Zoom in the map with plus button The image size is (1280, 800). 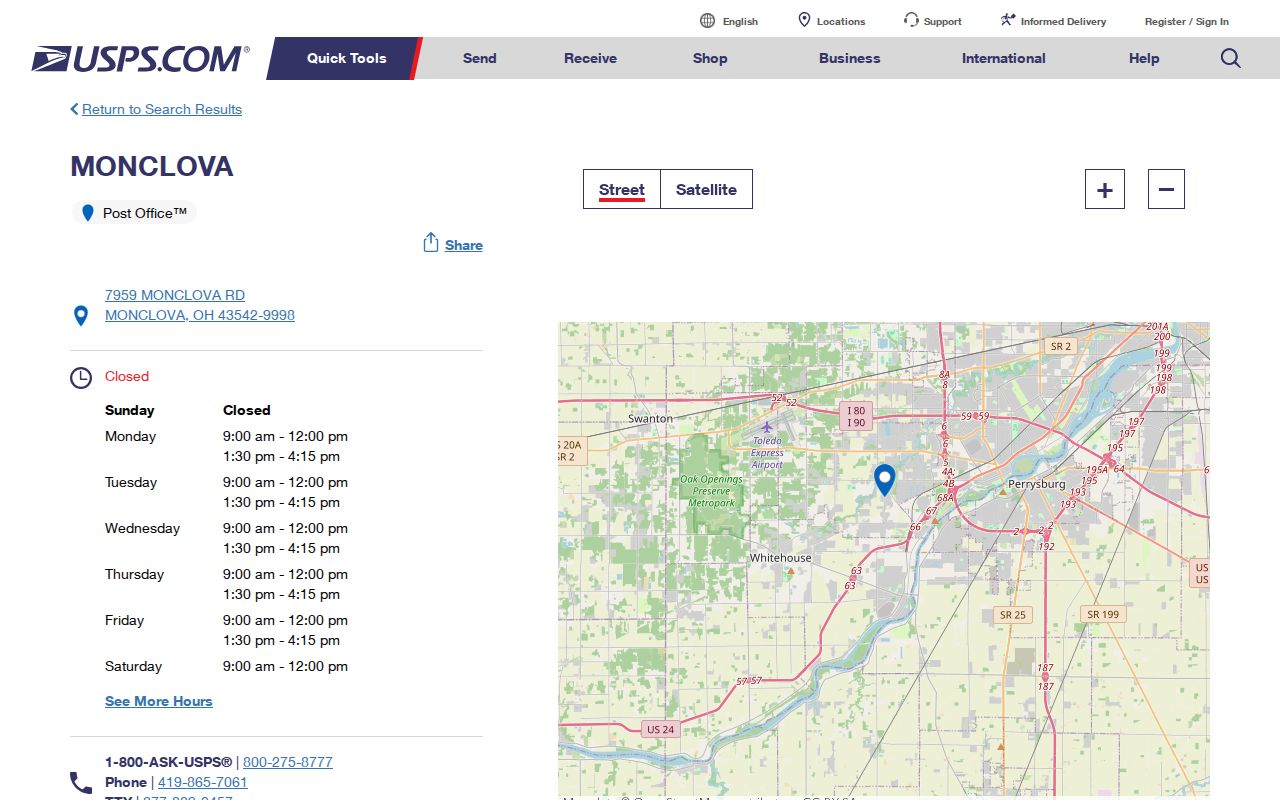pyautogui.click(x=1105, y=189)
